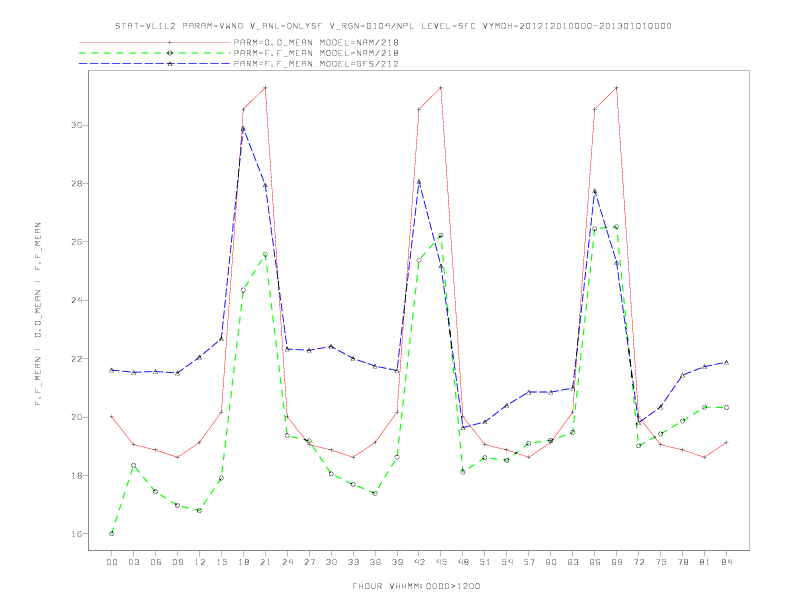Click the vertical y-axis title F.F_MEAN | O.O_MEAN
The image size is (792, 612).
tap(38, 314)
